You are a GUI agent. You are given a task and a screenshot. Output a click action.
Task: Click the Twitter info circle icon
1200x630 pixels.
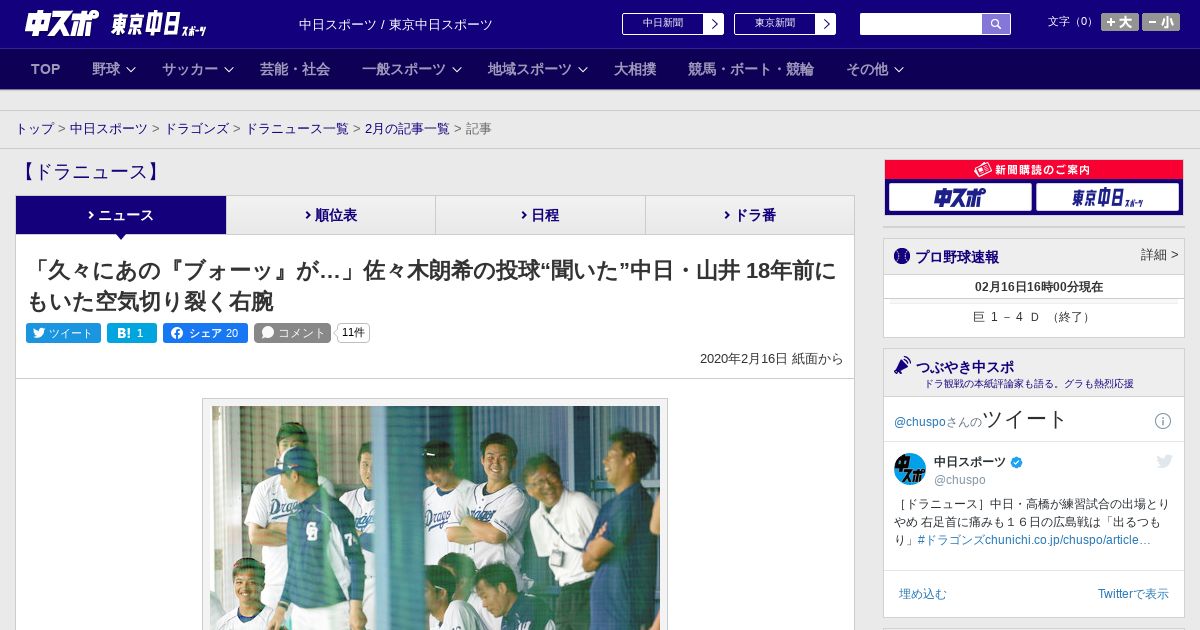coord(1163,421)
